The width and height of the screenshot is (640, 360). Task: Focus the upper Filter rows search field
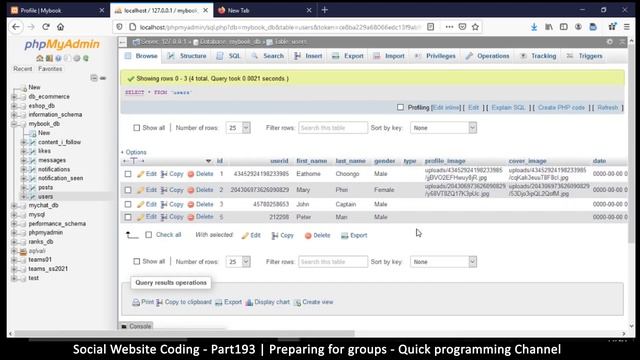pos(333,128)
